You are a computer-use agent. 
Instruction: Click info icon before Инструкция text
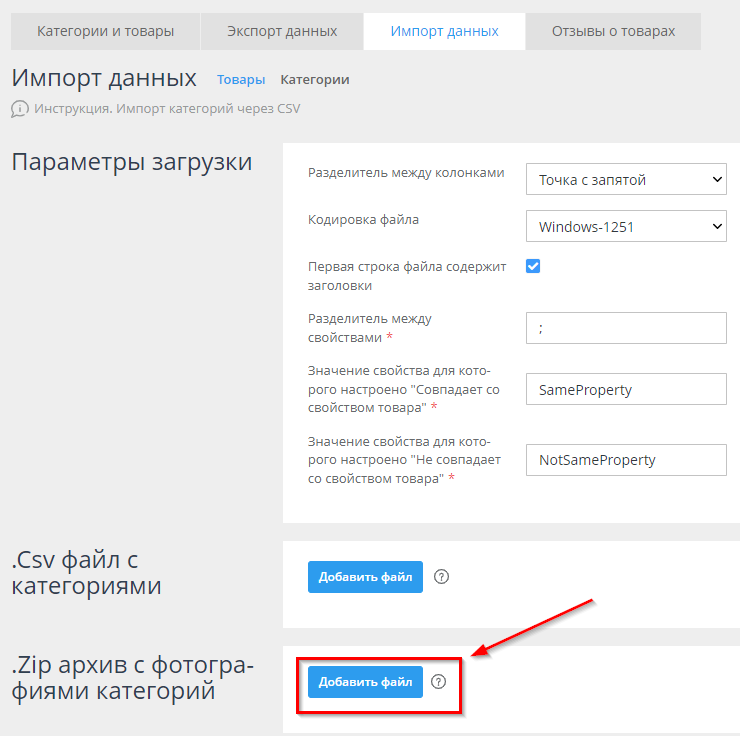(19, 109)
